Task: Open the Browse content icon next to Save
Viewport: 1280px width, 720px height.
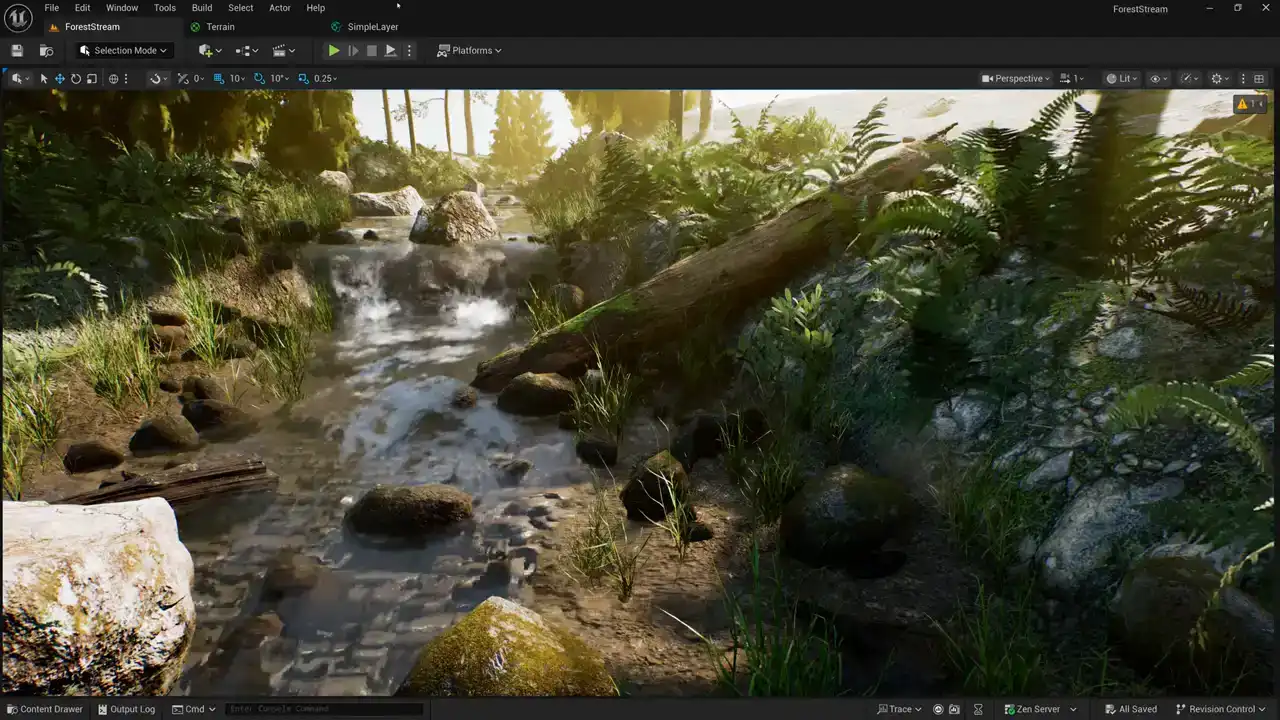Action: click(46, 51)
